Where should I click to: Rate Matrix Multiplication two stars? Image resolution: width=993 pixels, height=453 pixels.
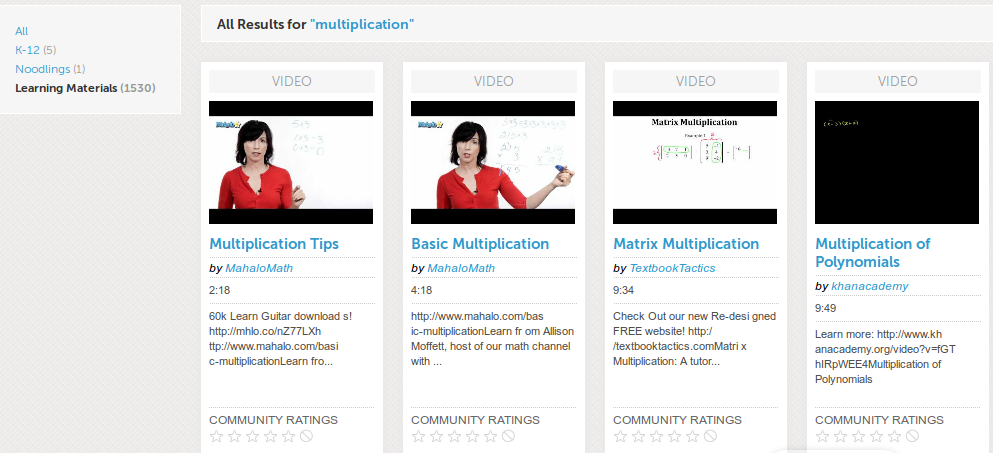638,436
